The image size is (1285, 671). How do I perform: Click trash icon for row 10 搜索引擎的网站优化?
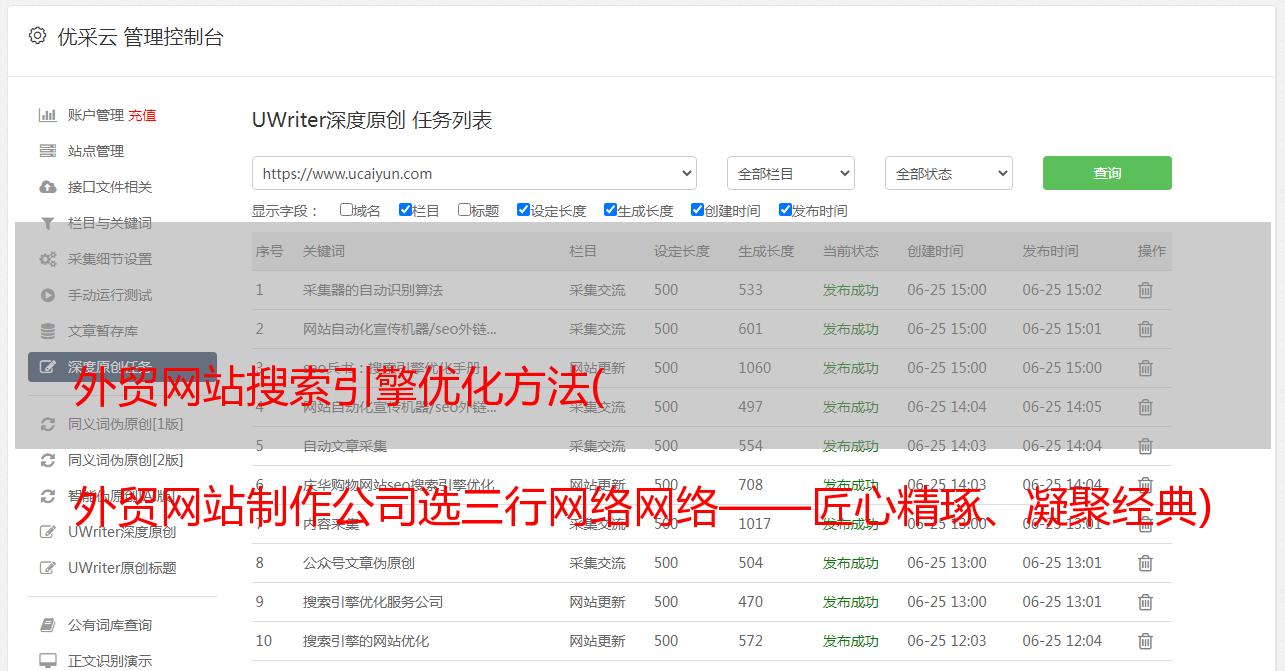[x=1146, y=641]
